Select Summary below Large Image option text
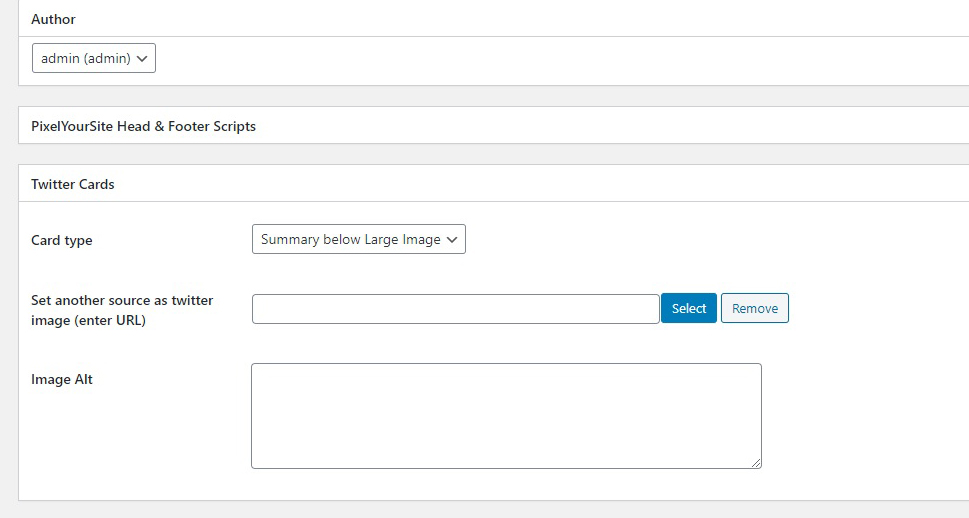Screen dimensions: 969x518 (x=350, y=239)
